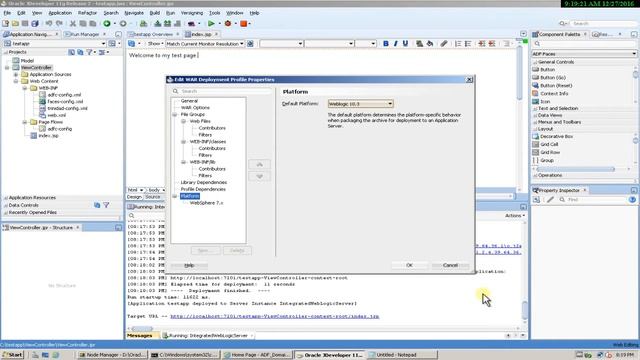640x360 pixels.
Task: Open the Refactor menu
Action: pyautogui.click(x=87, y=13)
